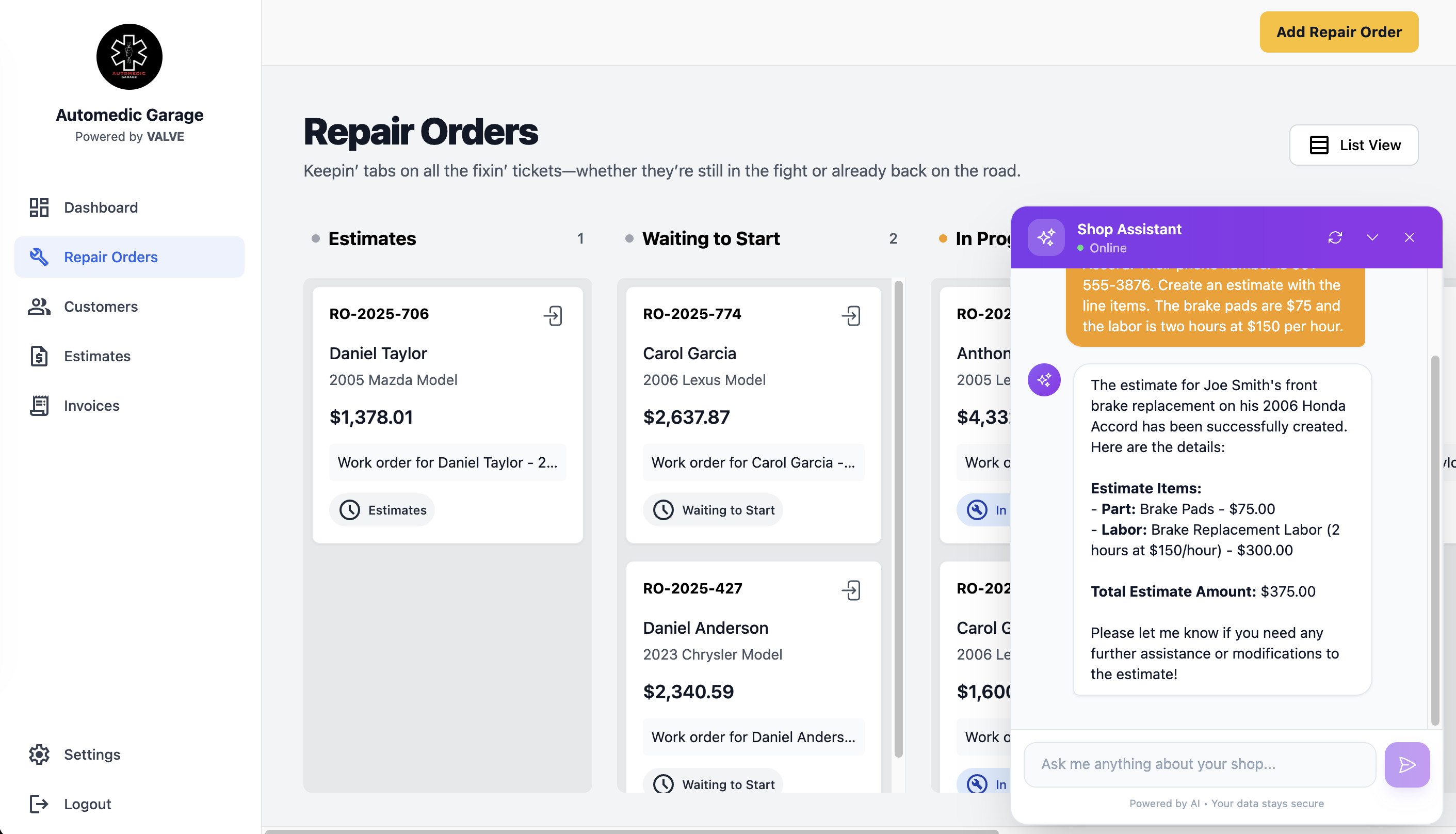Refresh the Shop Assistant conversation

[1335, 238]
